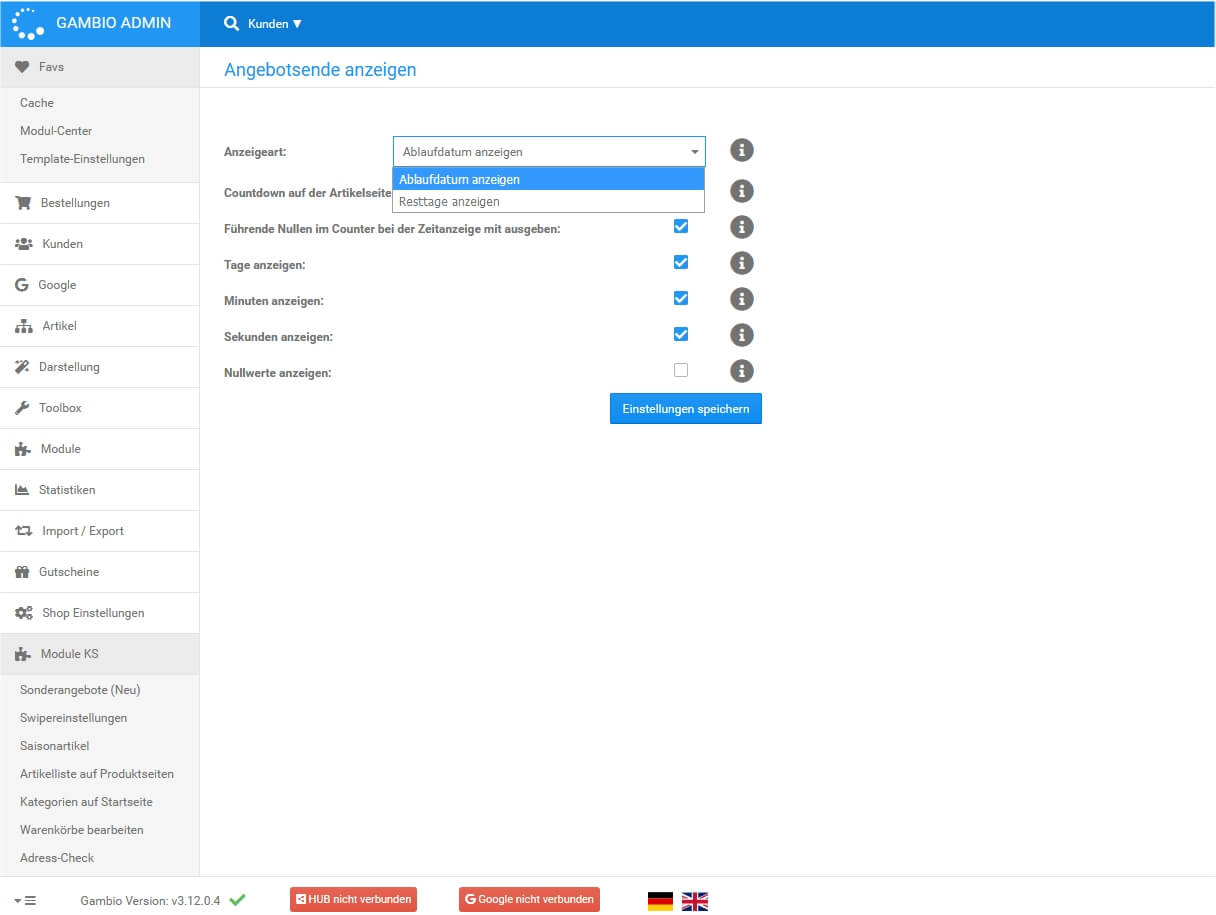
Task: Choose Ablaufdatum anzeigen highlighted option
Action: point(459,180)
